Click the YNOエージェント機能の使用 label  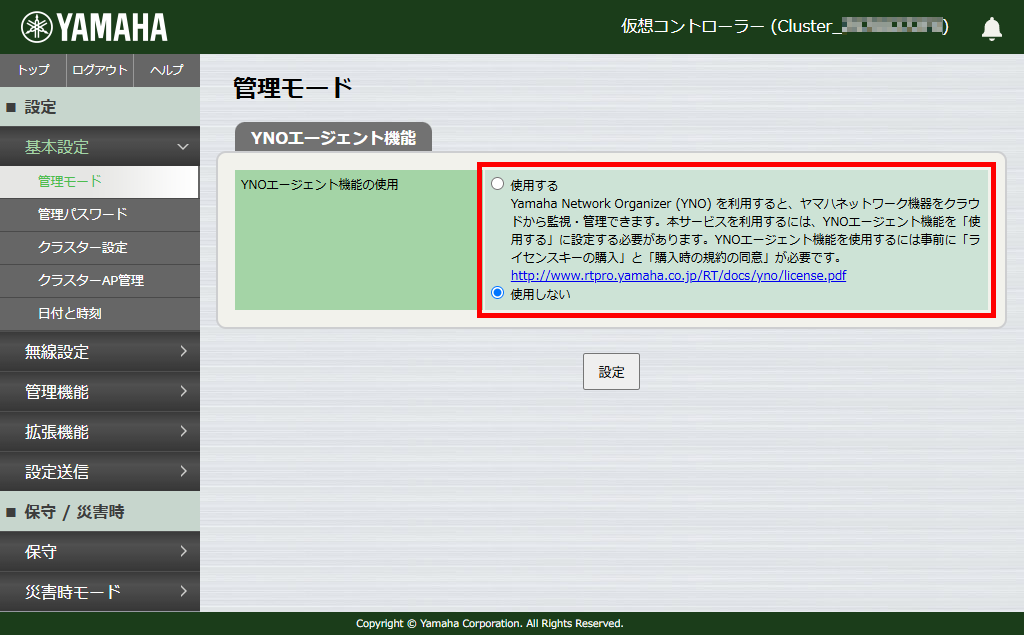coord(319,185)
